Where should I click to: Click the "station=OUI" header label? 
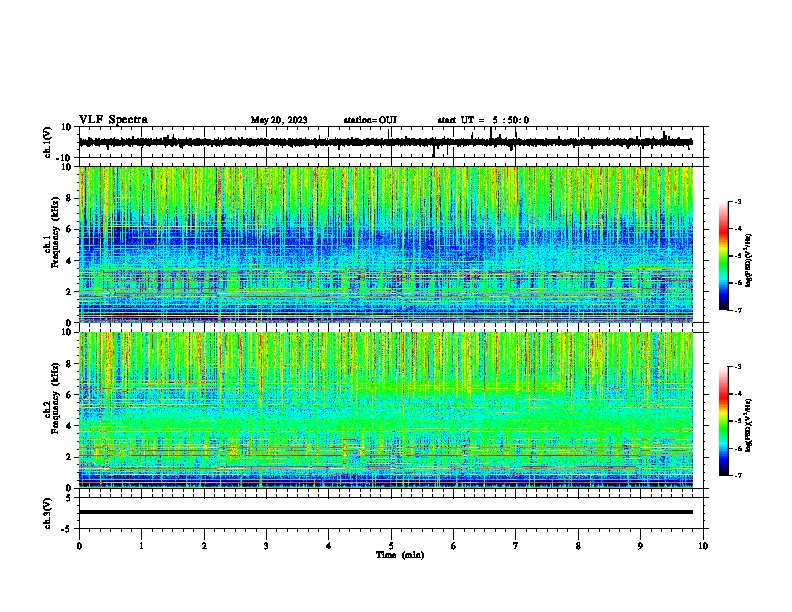point(370,120)
